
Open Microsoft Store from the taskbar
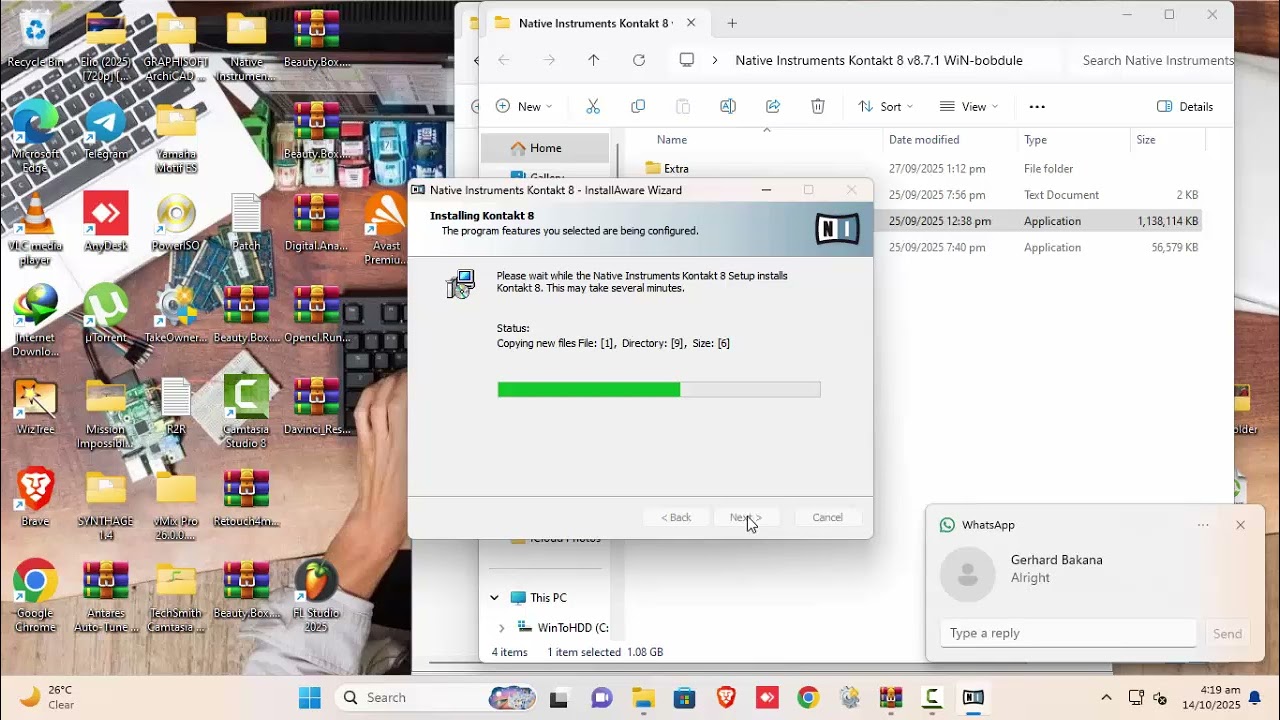pos(684,697)
